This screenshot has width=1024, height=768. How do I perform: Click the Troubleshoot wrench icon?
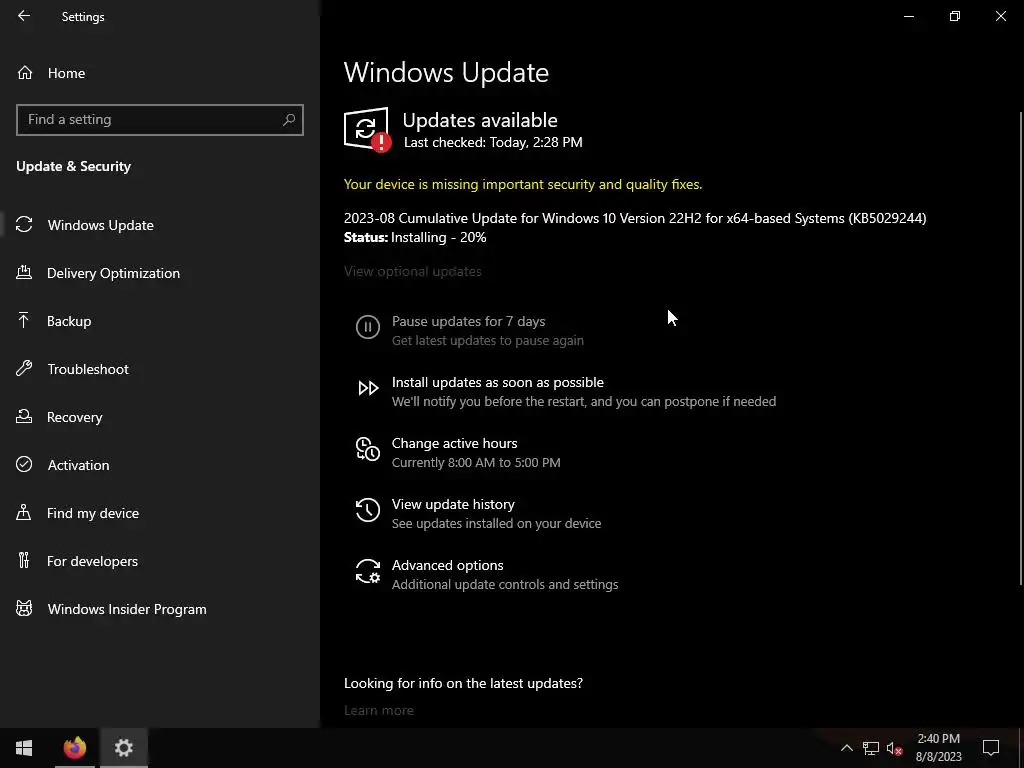pos(24,368)
